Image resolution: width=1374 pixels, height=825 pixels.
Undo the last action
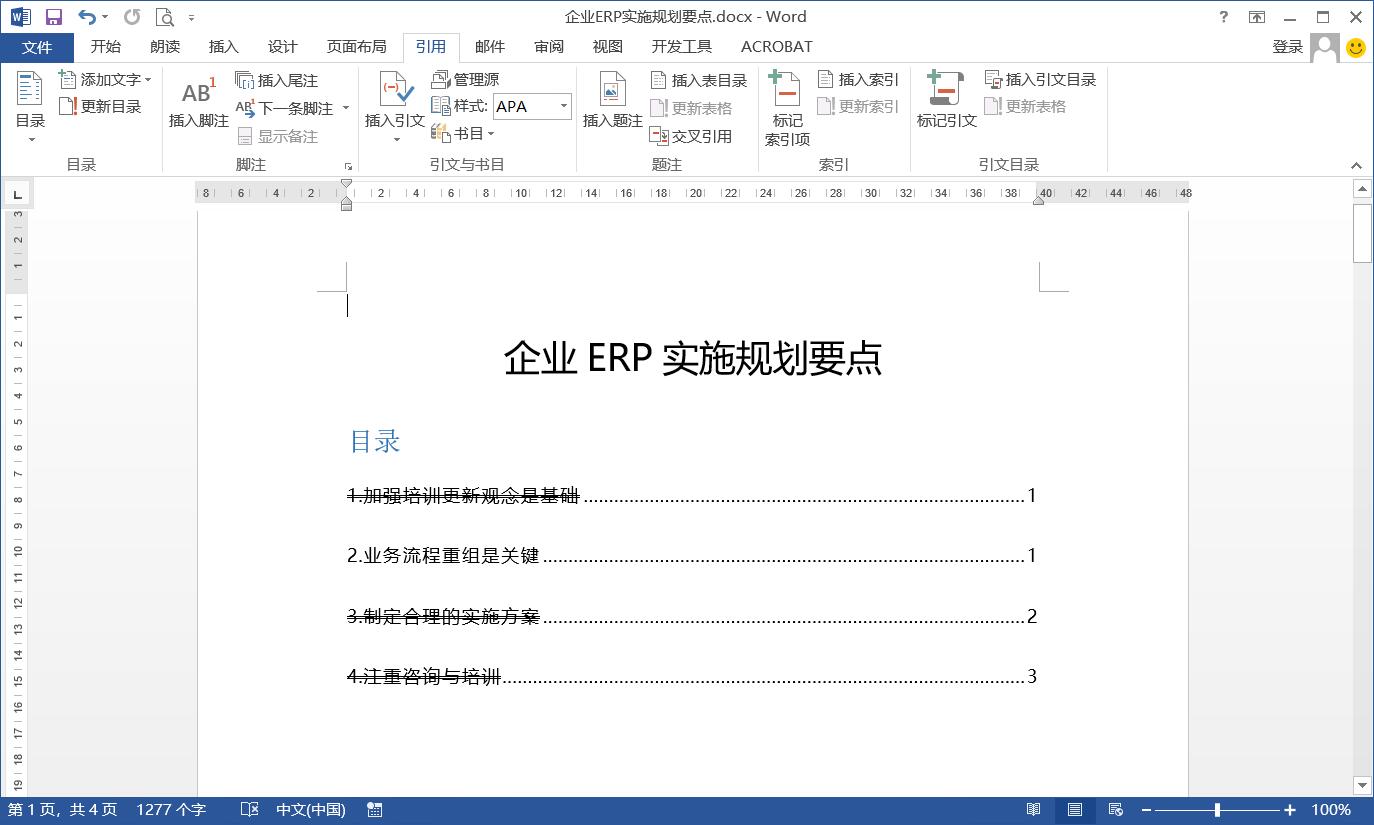[87, 17]
